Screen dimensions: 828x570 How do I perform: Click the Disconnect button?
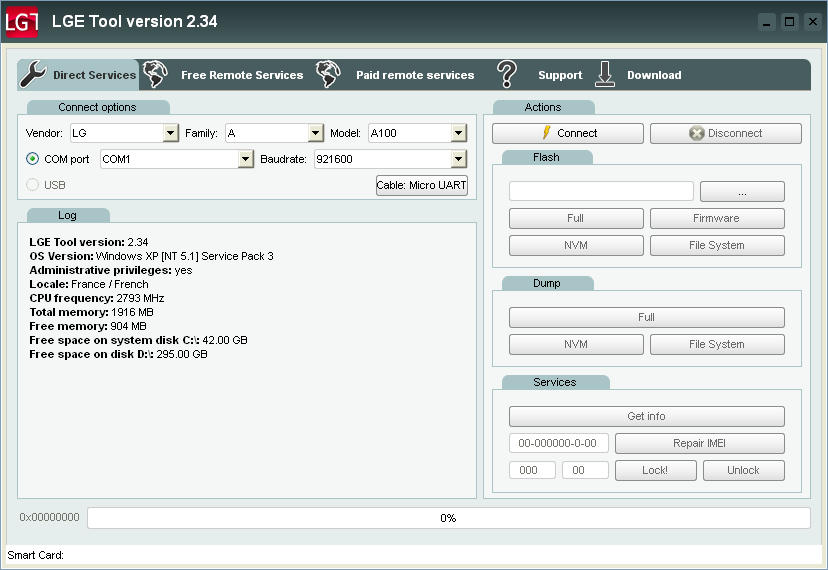[x=726, y=133]
